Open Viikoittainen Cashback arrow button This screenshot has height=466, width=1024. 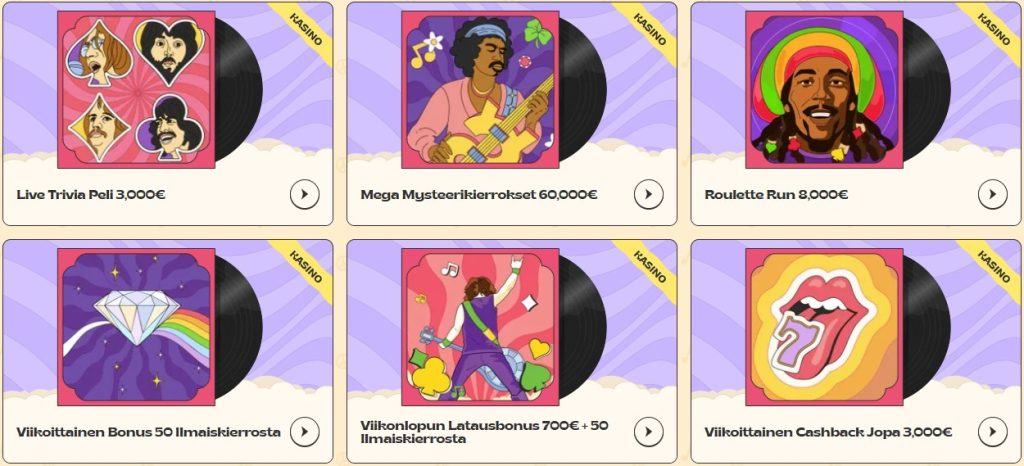(993, 431)
